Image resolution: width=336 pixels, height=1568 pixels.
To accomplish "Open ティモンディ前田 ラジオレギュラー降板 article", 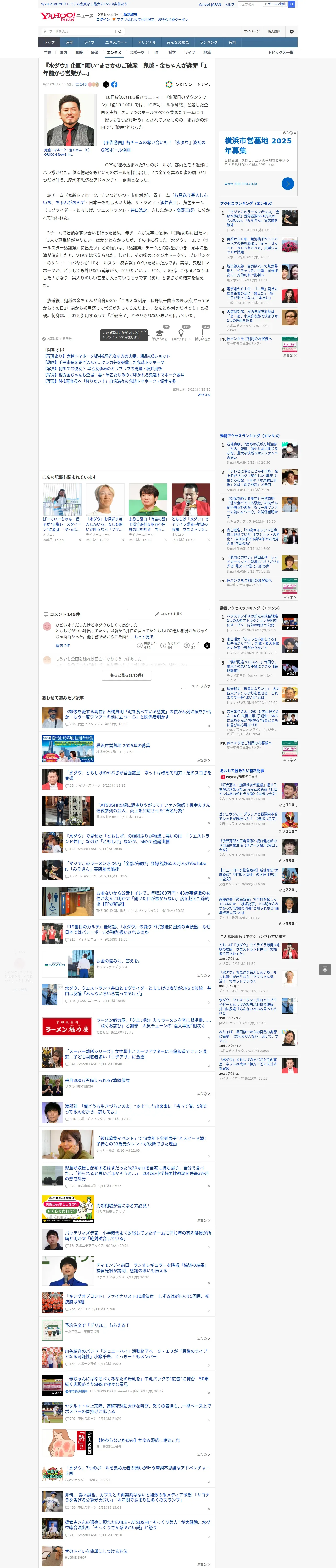I will point(153,1268).
